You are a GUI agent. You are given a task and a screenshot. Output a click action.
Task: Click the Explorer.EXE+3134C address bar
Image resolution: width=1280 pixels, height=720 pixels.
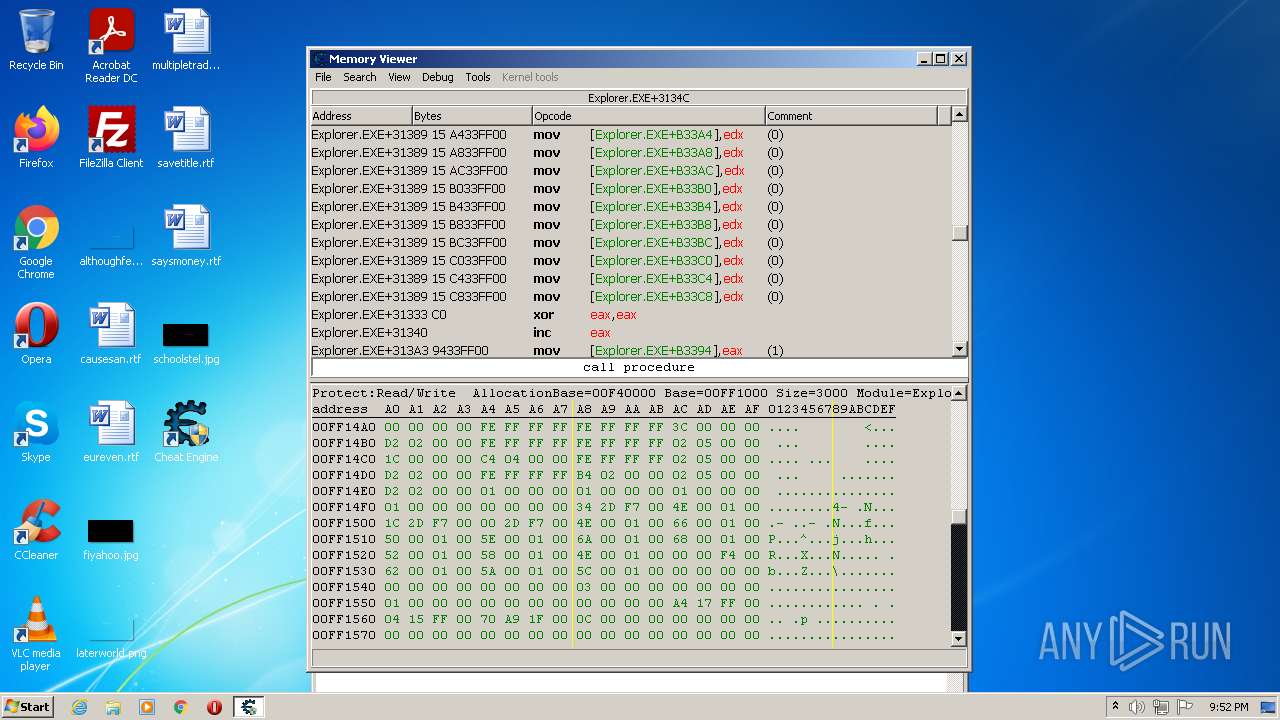[638, 98]
